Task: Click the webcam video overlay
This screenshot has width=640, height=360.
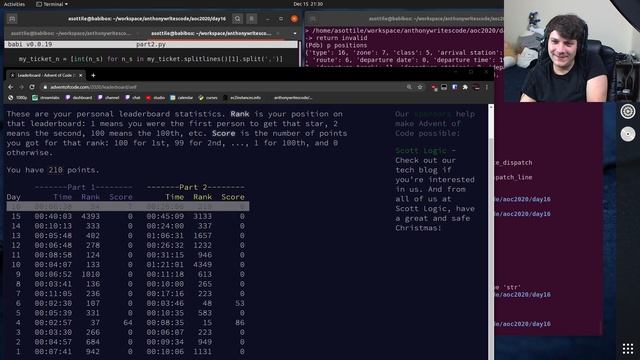Action: pos(572,51)
